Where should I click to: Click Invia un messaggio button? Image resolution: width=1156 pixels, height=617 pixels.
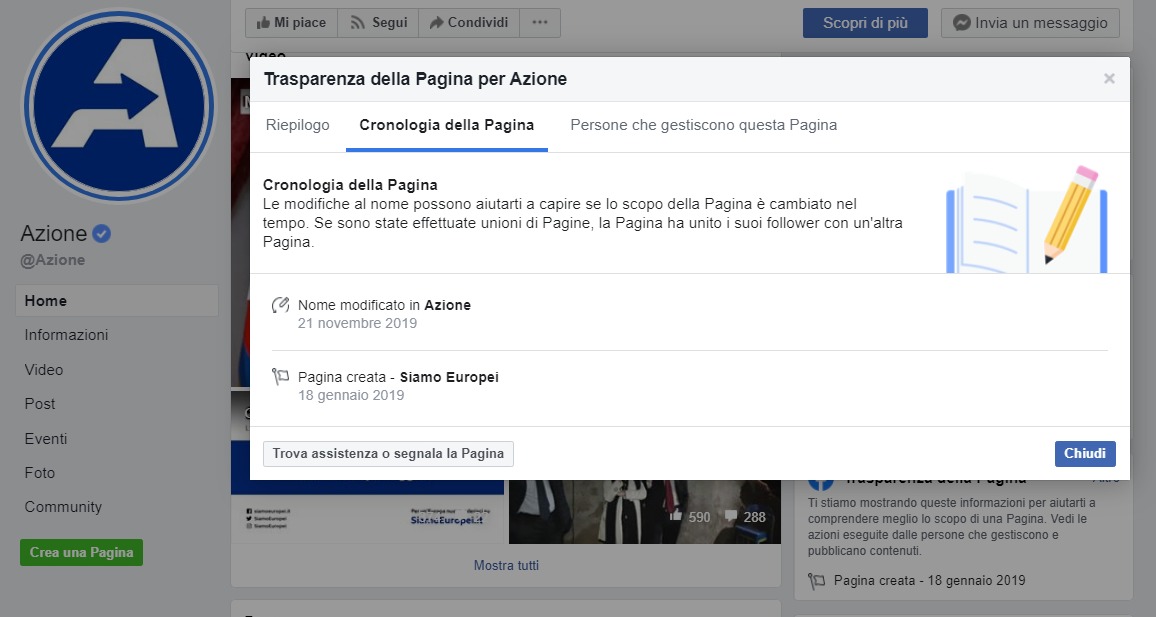1030,23
